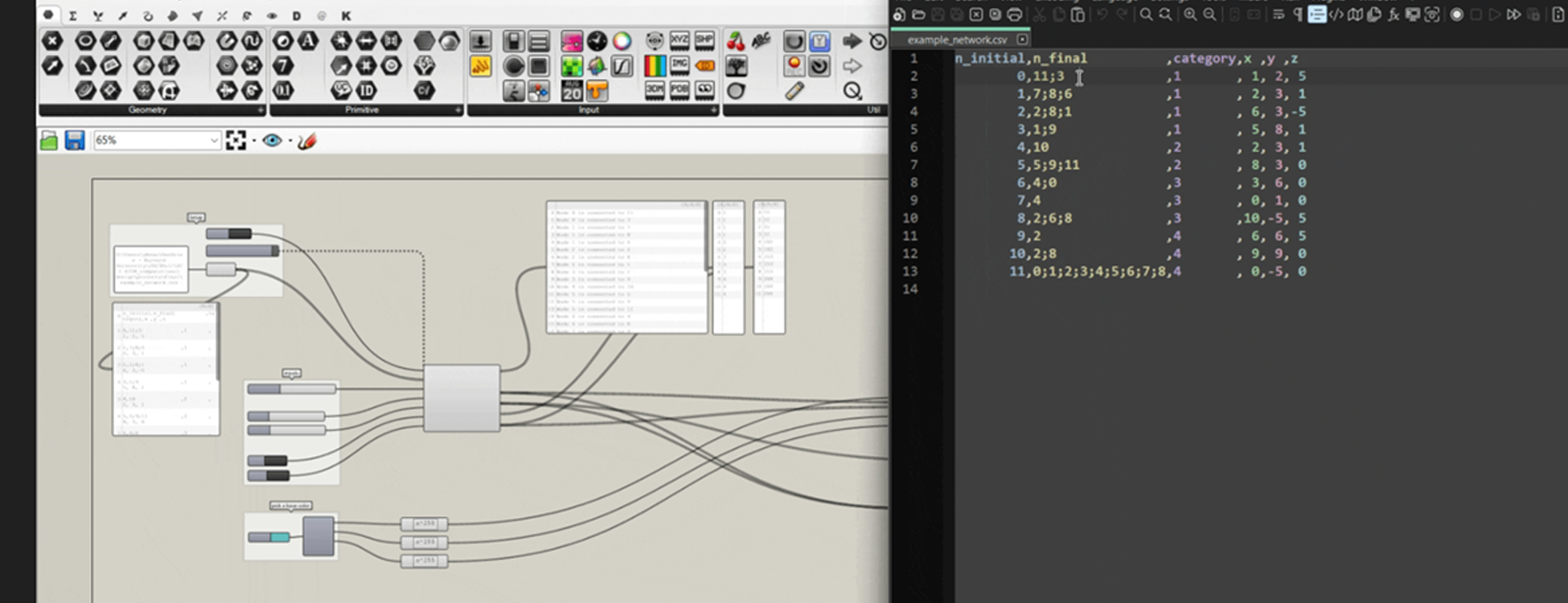Screen dimensions: 1568x603
Task: Activate the red Sketch pen tool
Action: 307,141
